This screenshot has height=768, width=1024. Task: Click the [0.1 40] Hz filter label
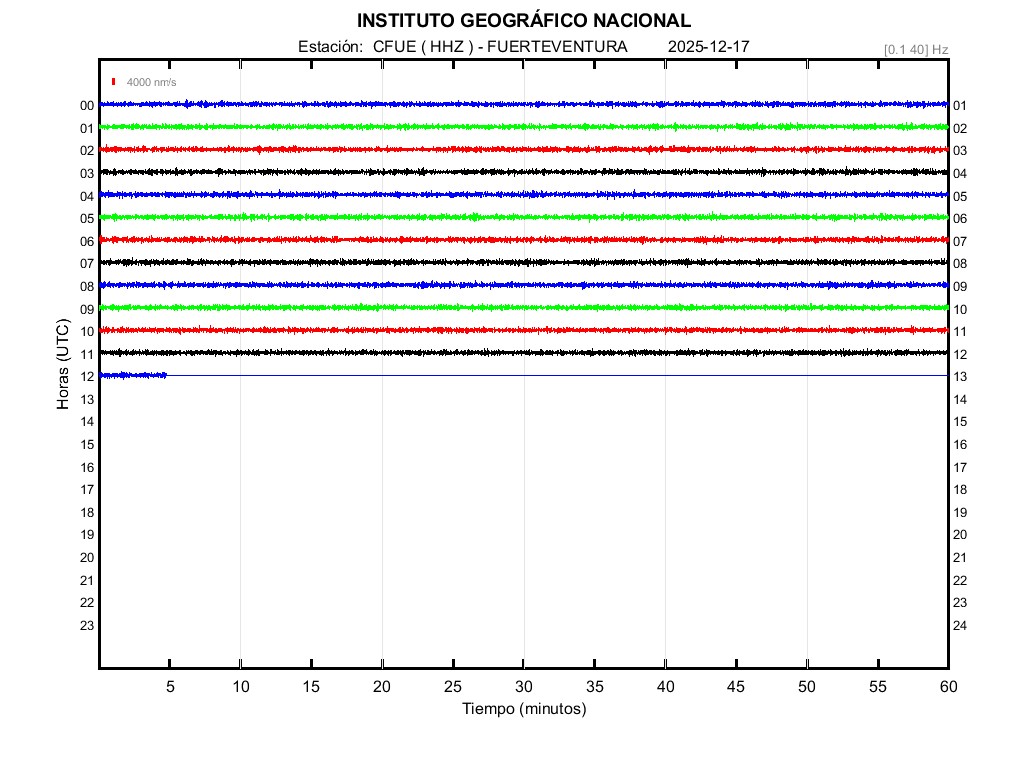pos(915,49)
